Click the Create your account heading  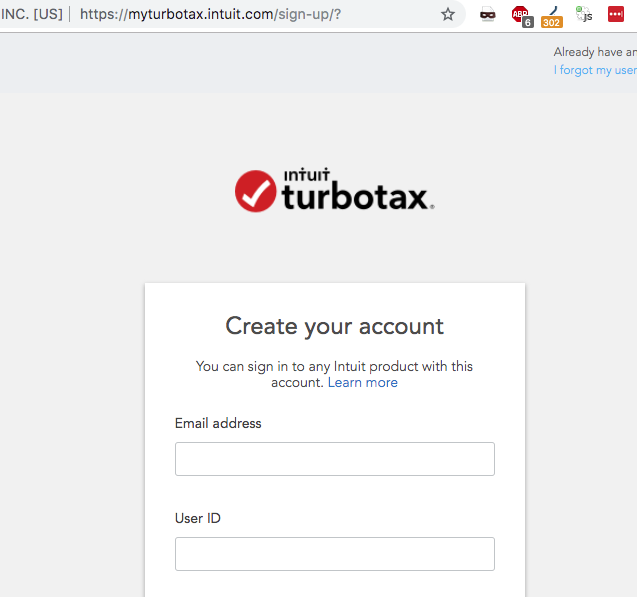point(335,326)
